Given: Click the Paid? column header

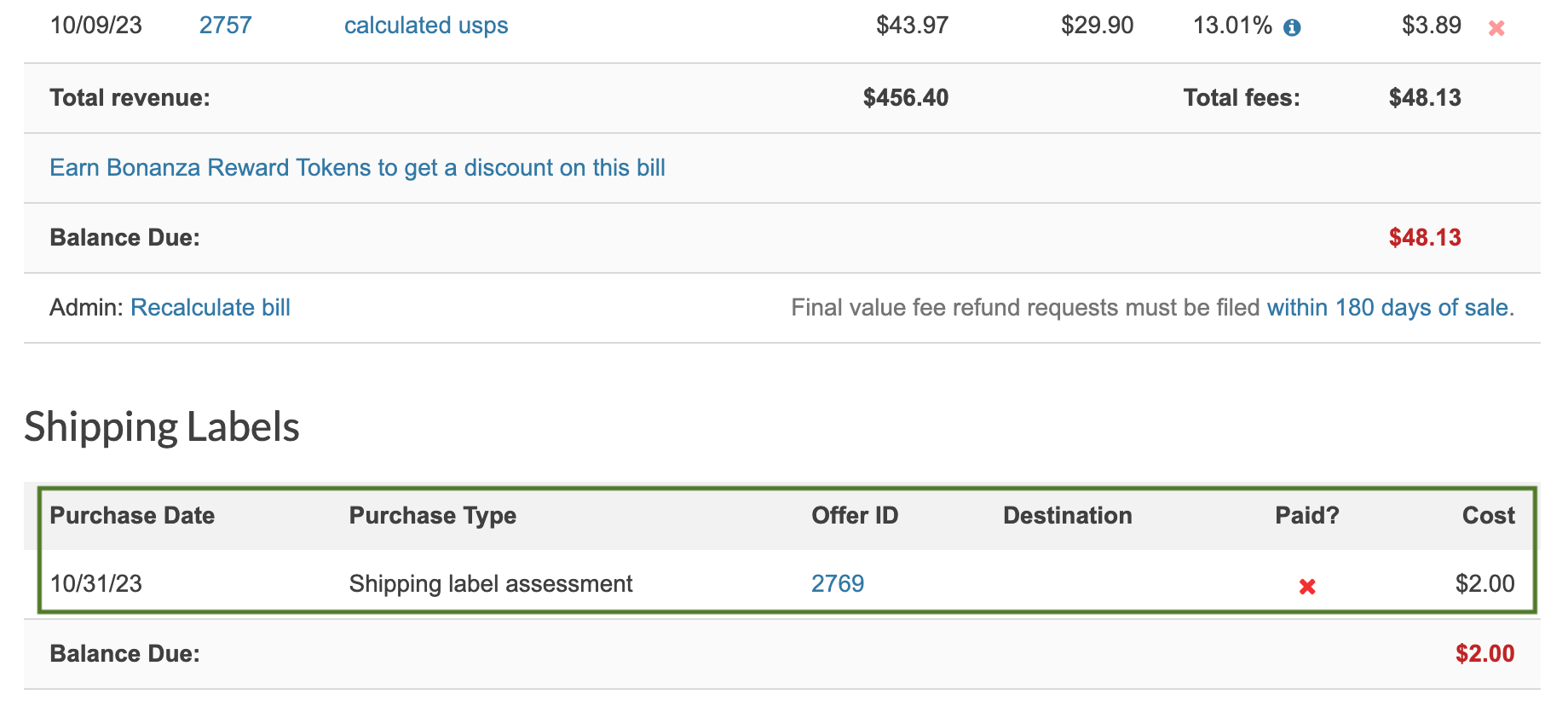Looking at the screenshot, I should [1306, 516].
